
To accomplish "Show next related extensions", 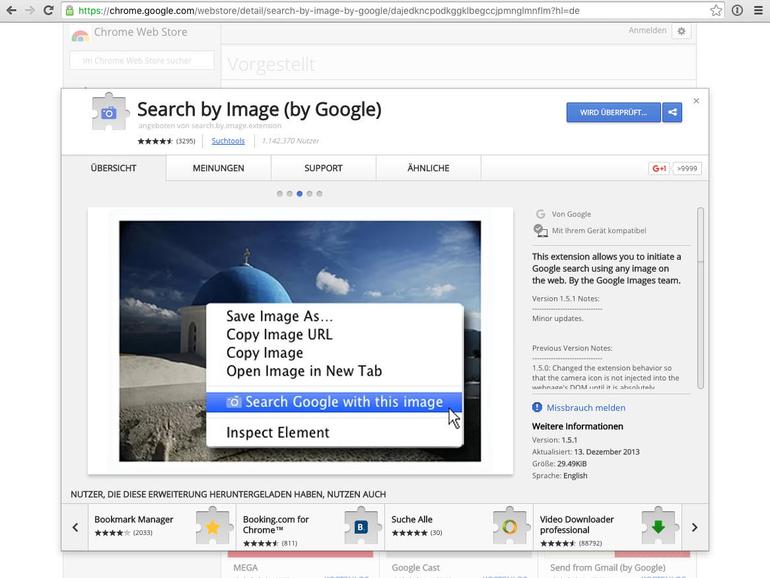I will (x=694, y=527).
